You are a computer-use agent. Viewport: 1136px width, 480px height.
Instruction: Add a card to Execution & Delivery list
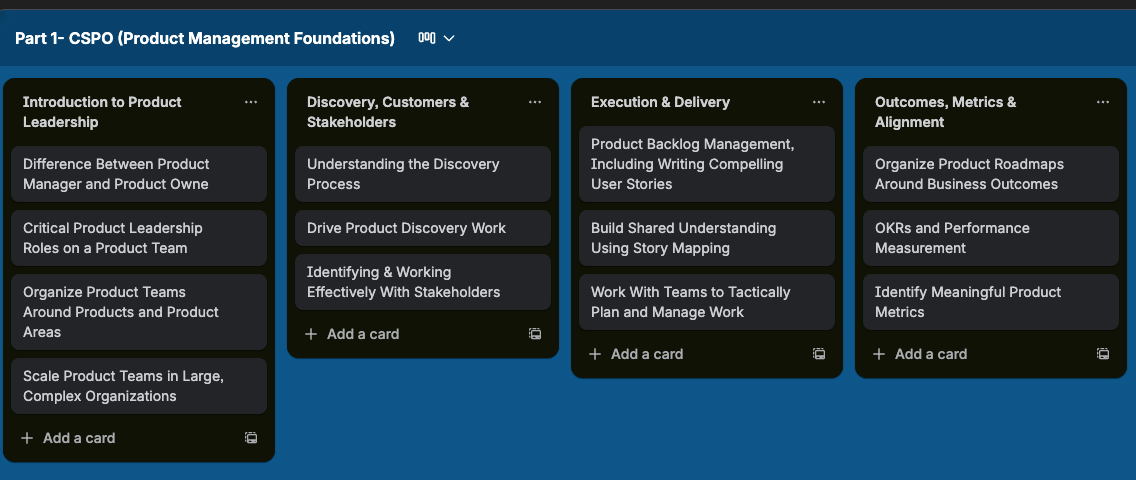pyautogui.click(x=636, y=354)
